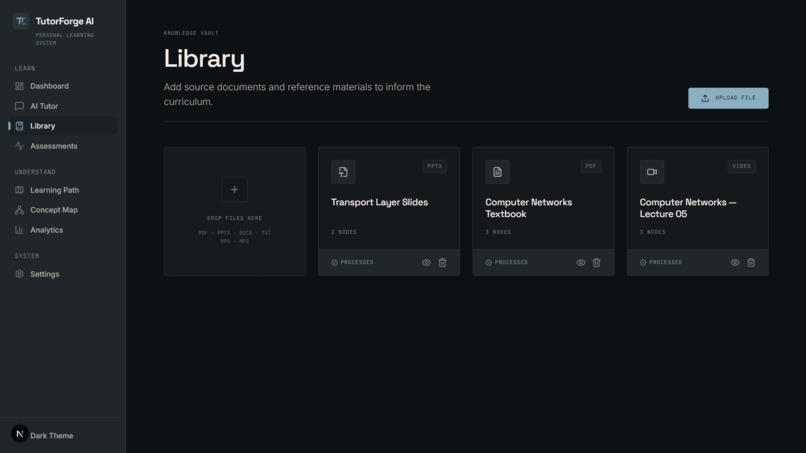Preview Transport Layer Slides with eye icon
This screenshot has width=806, height=453.
[x=426, y=262]
